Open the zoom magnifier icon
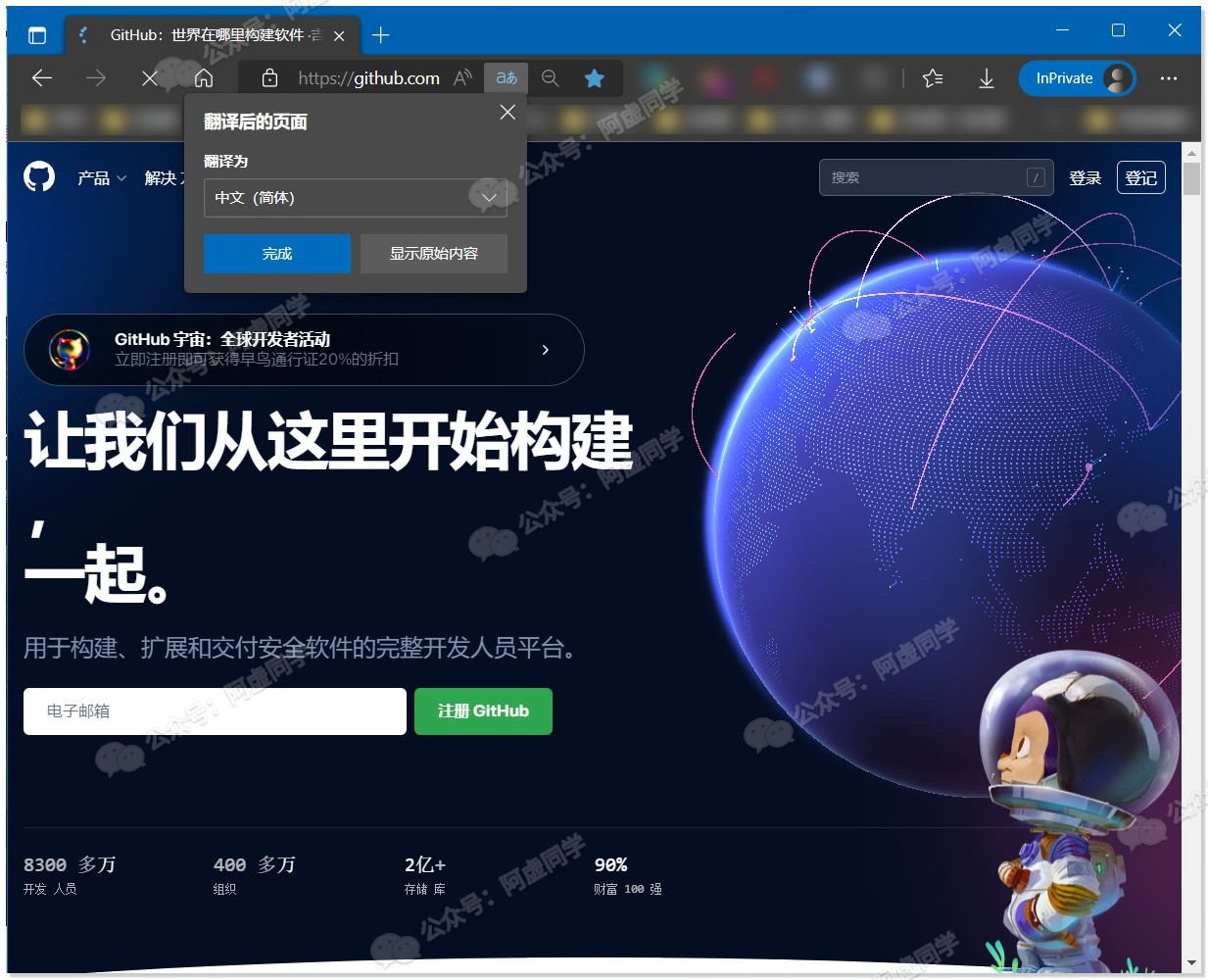The height and width of the screenshot is (980, 1208). click(551, 78)
